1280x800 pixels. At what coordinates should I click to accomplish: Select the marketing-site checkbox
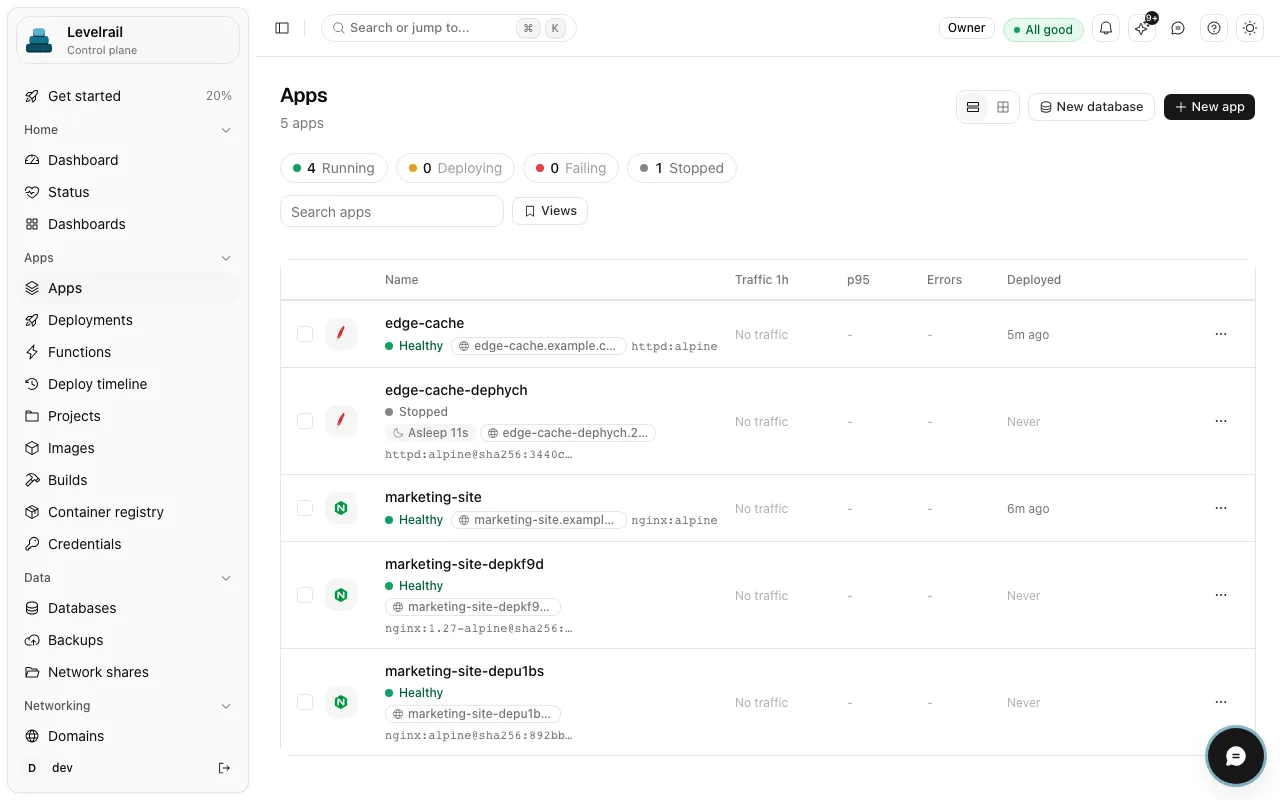click(305, 508)
